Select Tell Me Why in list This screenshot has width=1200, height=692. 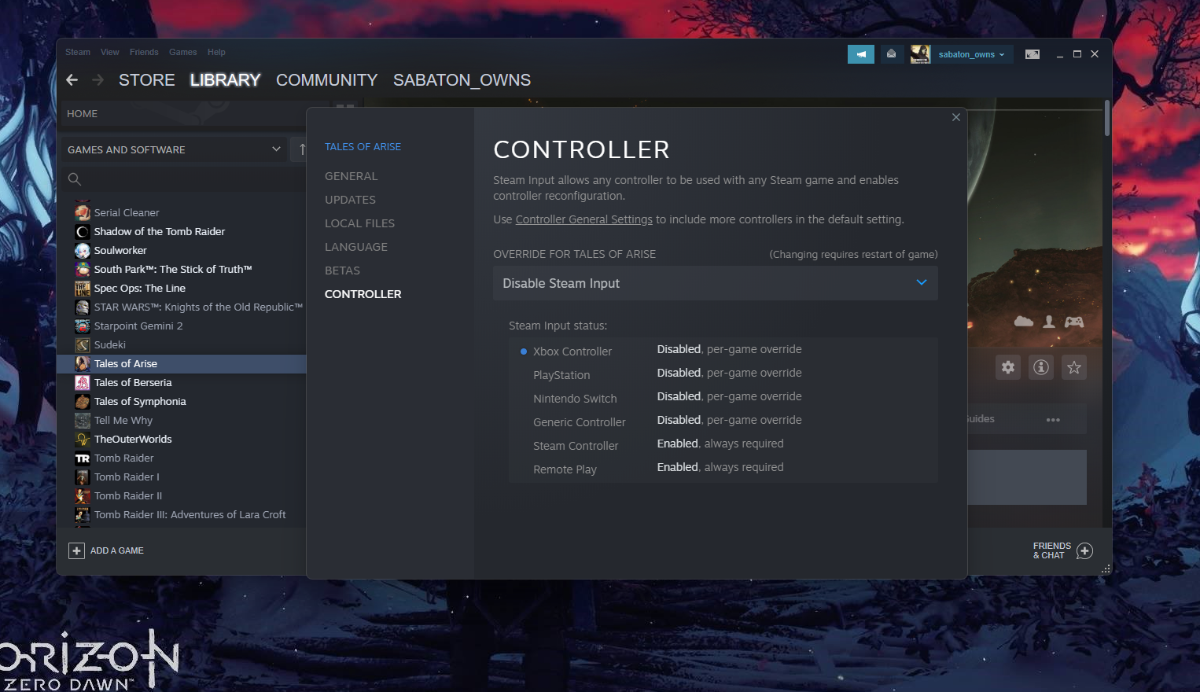[123, 420]
